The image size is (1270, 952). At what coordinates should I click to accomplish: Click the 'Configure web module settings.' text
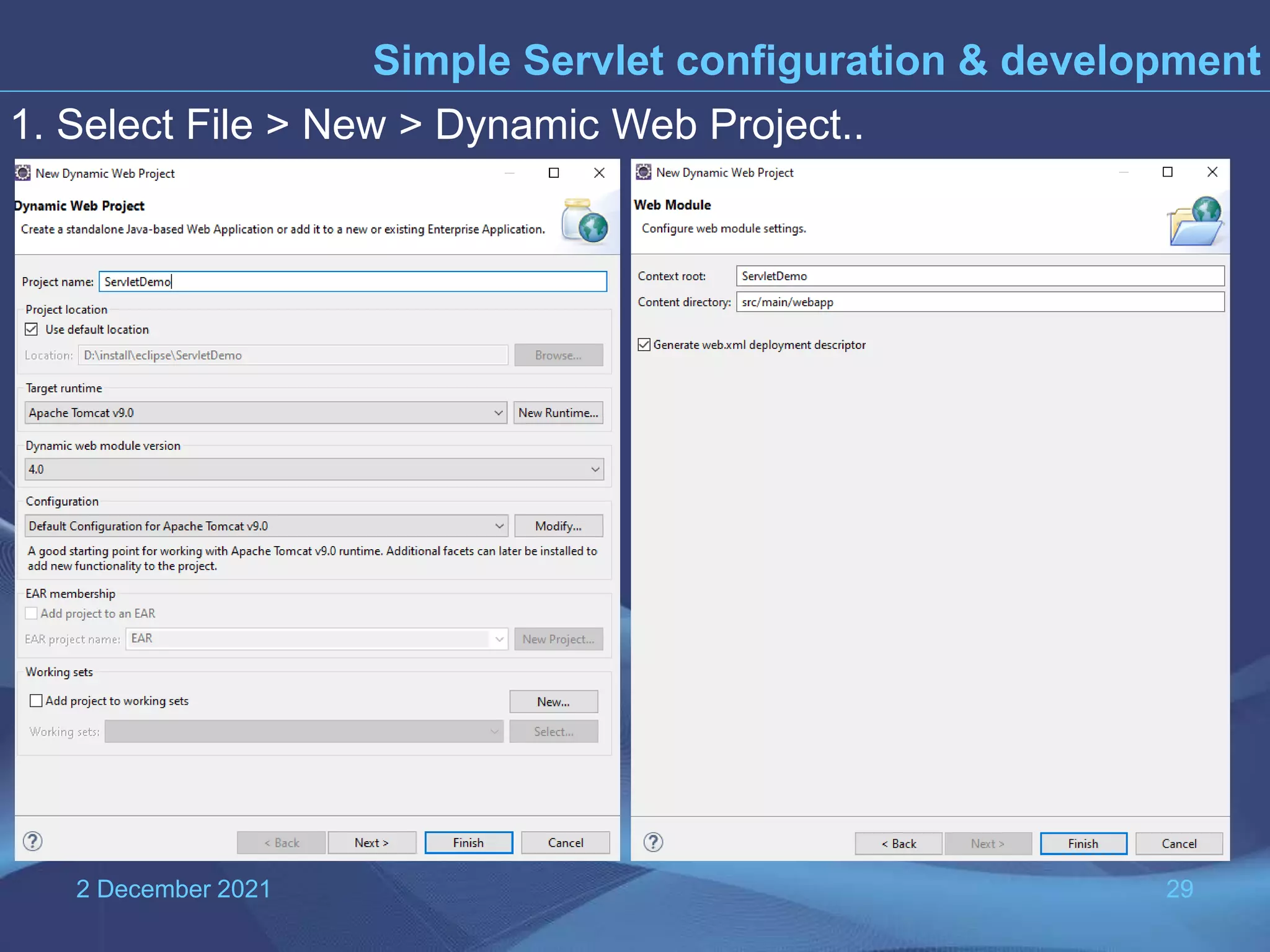tap(724, 229)
